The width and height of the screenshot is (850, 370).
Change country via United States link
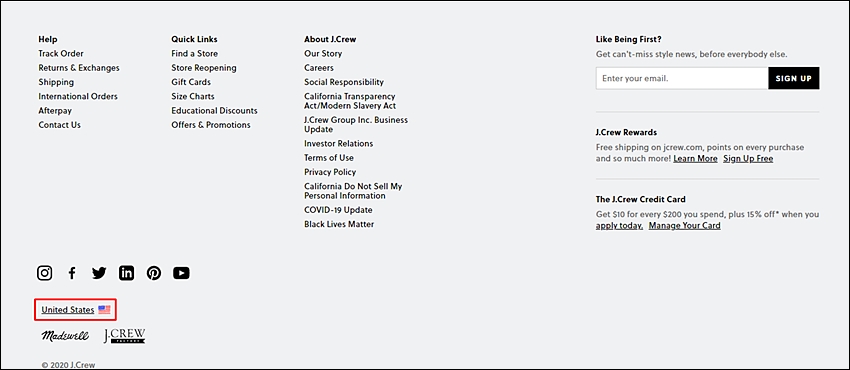68,310
